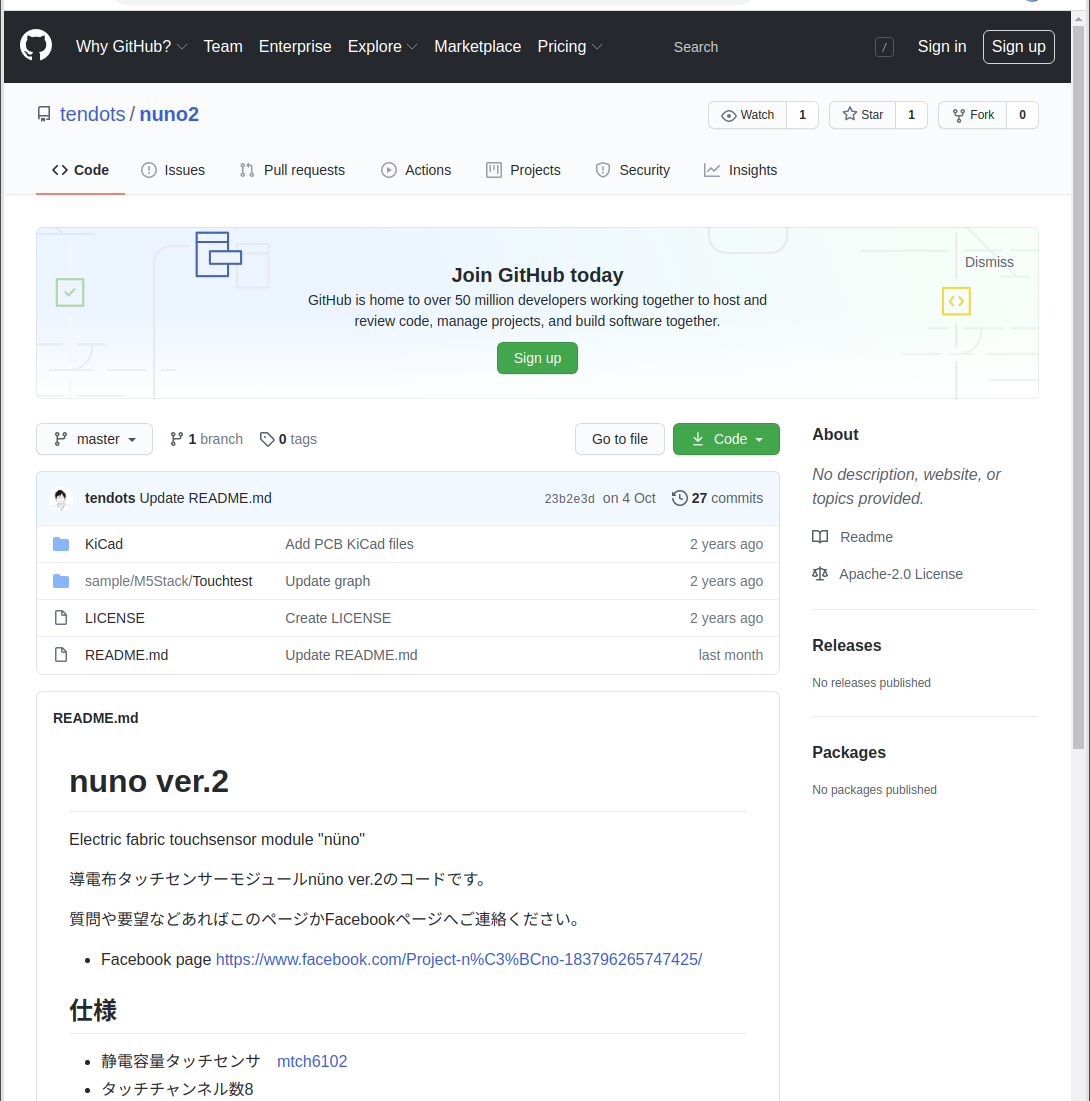This screenshot has width=1090, height=1101.
Task: Expand the Pricing menu
Action: coord(570,46)
